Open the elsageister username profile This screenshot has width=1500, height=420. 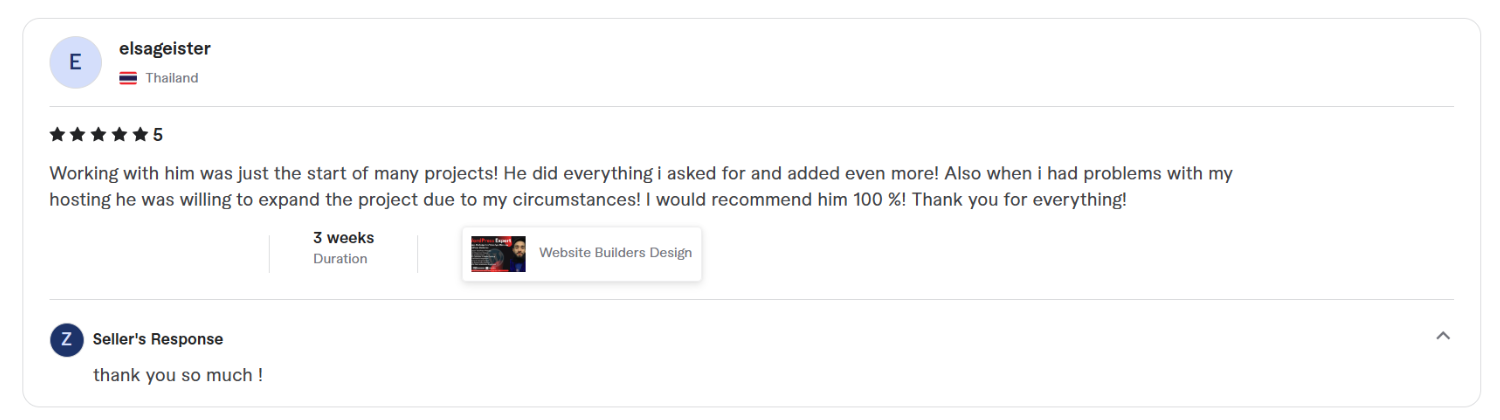pyautogui.click(x=165, y=49)
